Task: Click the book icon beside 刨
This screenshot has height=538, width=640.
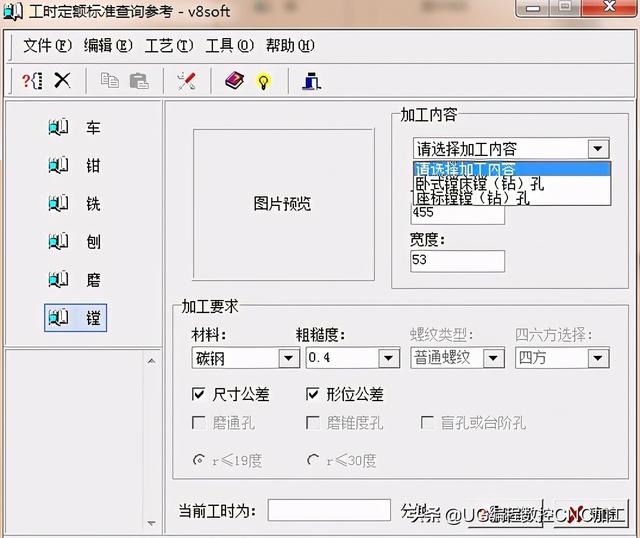Action: [58, 241]
